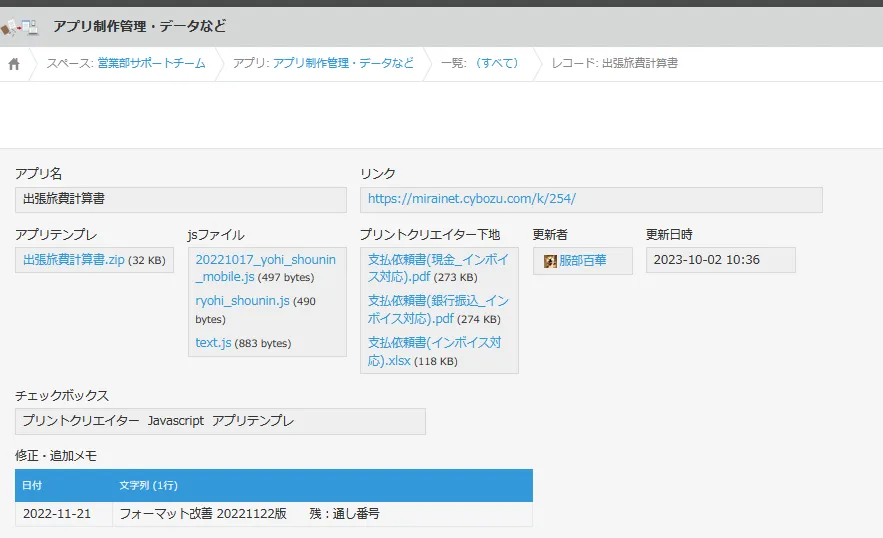This screenshot has height=538, width=883.
Task: Open the 営業部サポートチーム space link
Action: click(151, 63)
